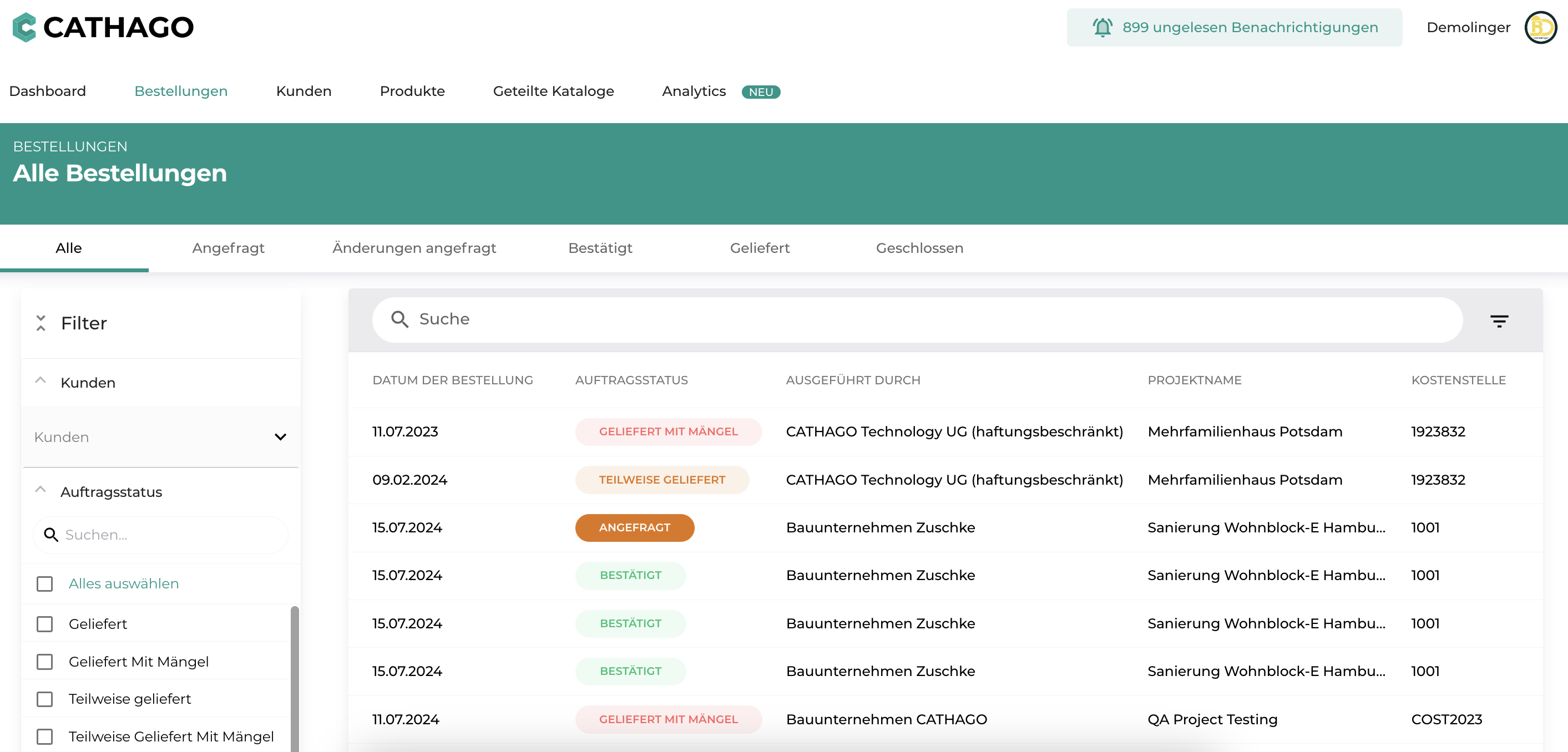The image size is (1568, 752).
Task: Collapse the Kunden filter section
Action: (41, 381)
